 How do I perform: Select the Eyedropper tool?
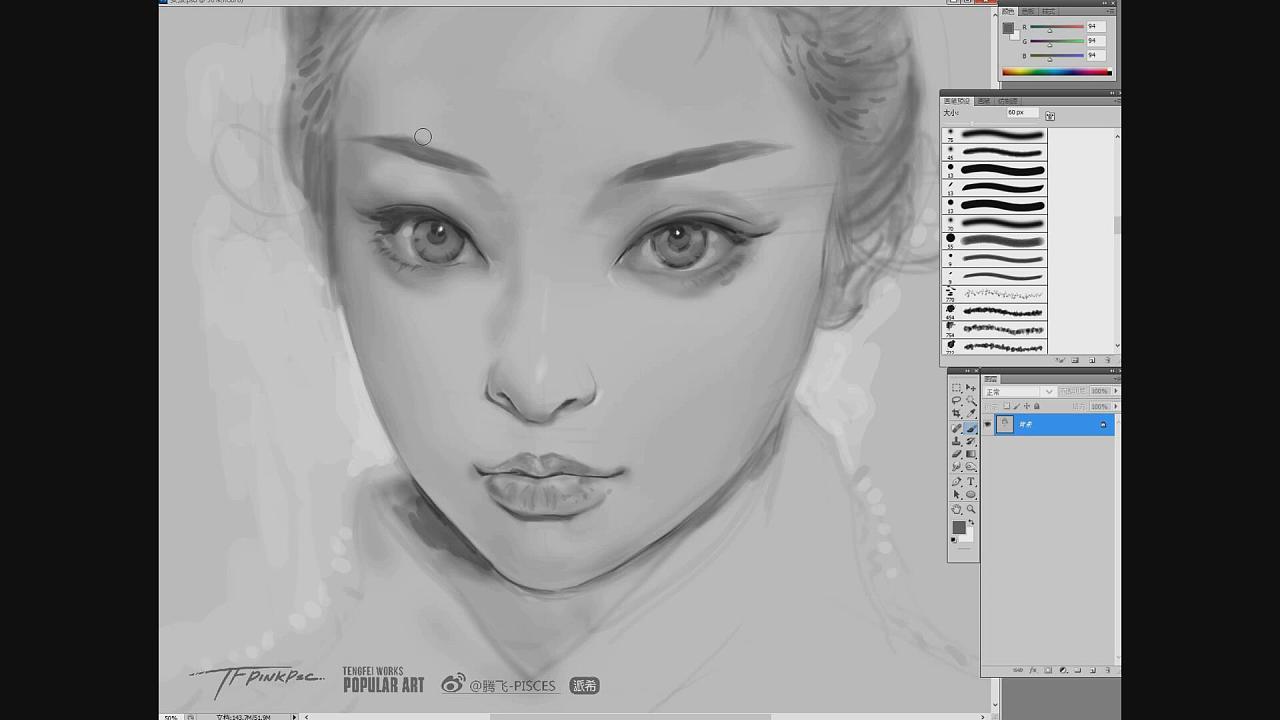971,413
